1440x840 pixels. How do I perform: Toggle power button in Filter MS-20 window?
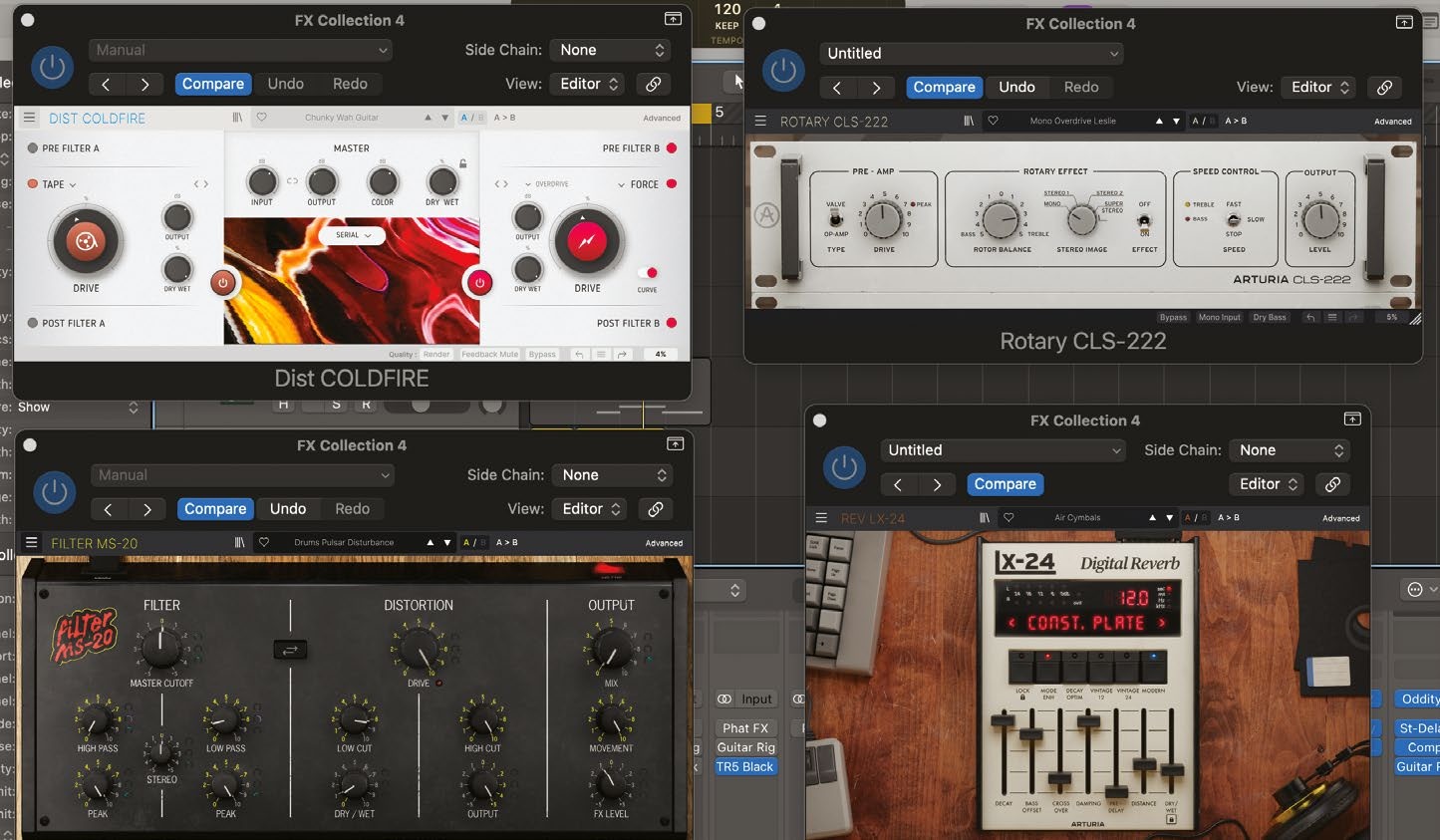54,492
